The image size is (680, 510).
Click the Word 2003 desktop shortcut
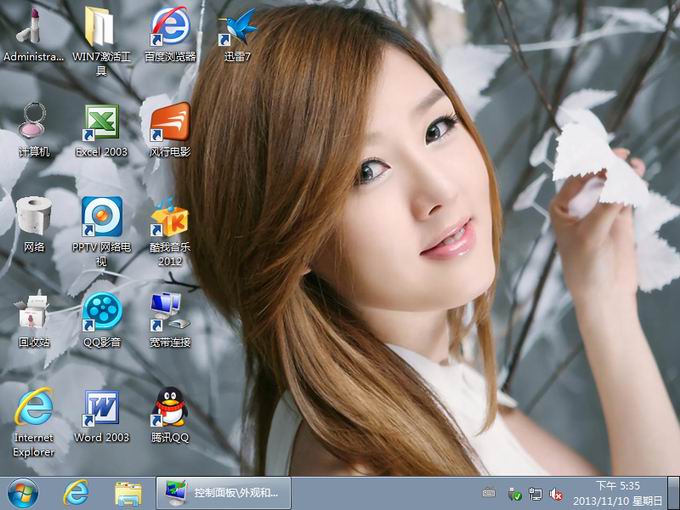point(101,407)
